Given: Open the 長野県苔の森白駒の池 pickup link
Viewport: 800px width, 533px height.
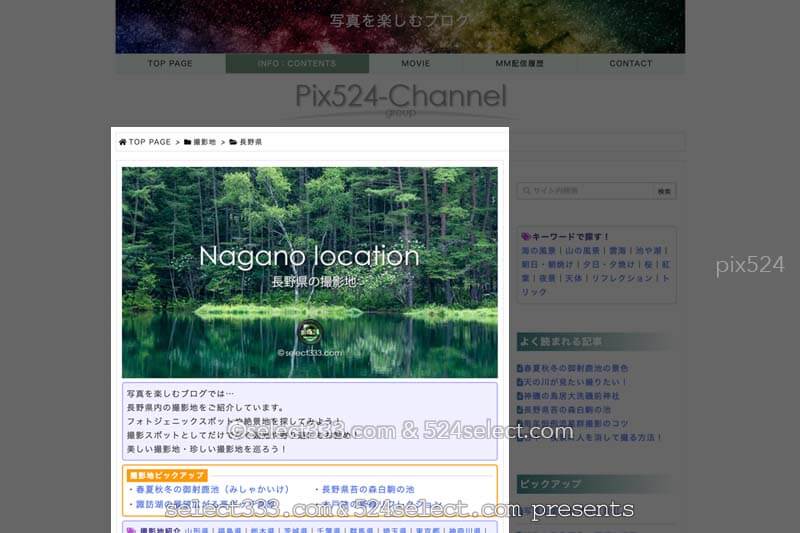Looking at the screenshot, I should pos(368,490).
